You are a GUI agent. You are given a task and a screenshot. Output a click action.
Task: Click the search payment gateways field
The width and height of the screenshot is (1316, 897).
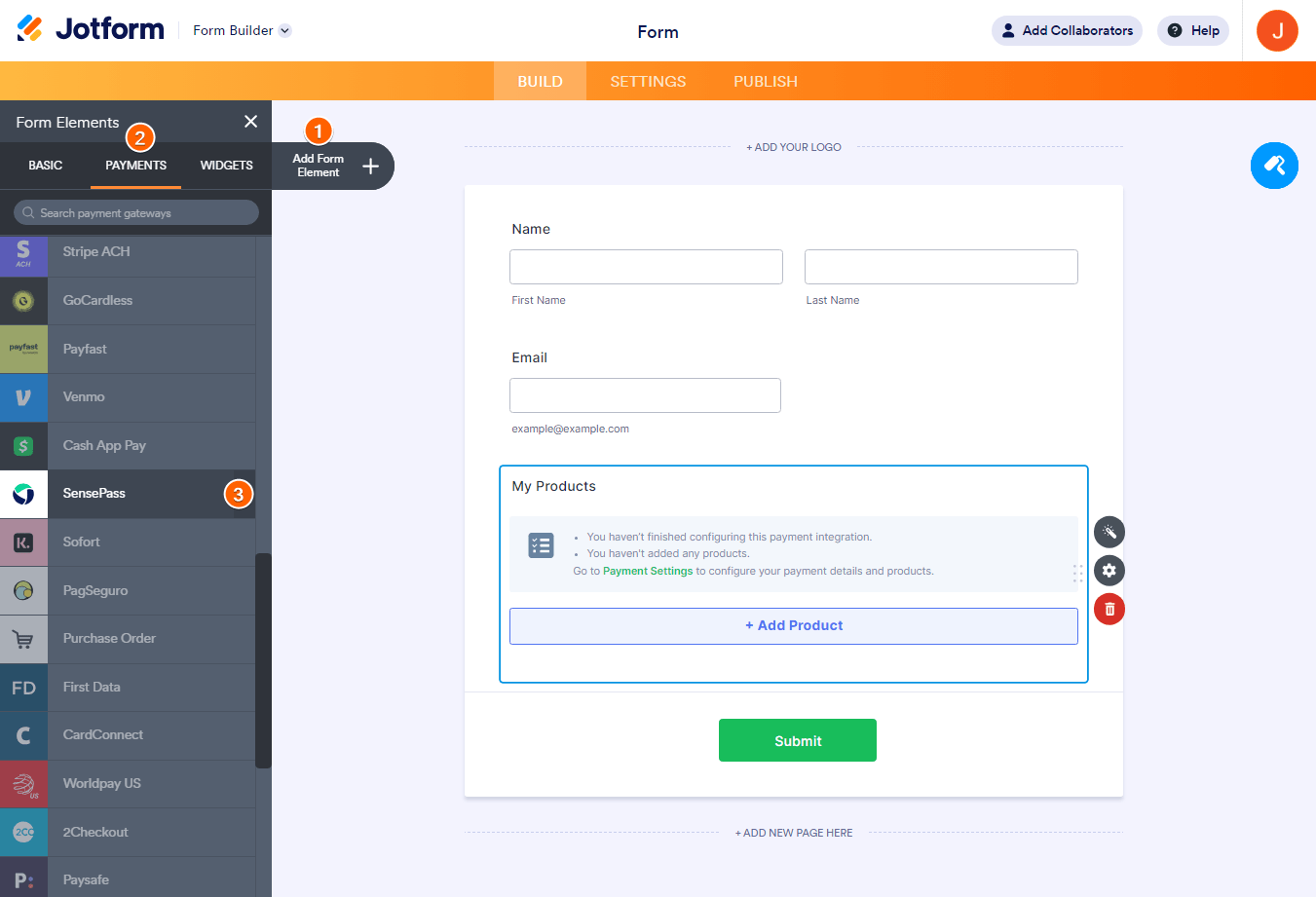[x=136, y=212]
